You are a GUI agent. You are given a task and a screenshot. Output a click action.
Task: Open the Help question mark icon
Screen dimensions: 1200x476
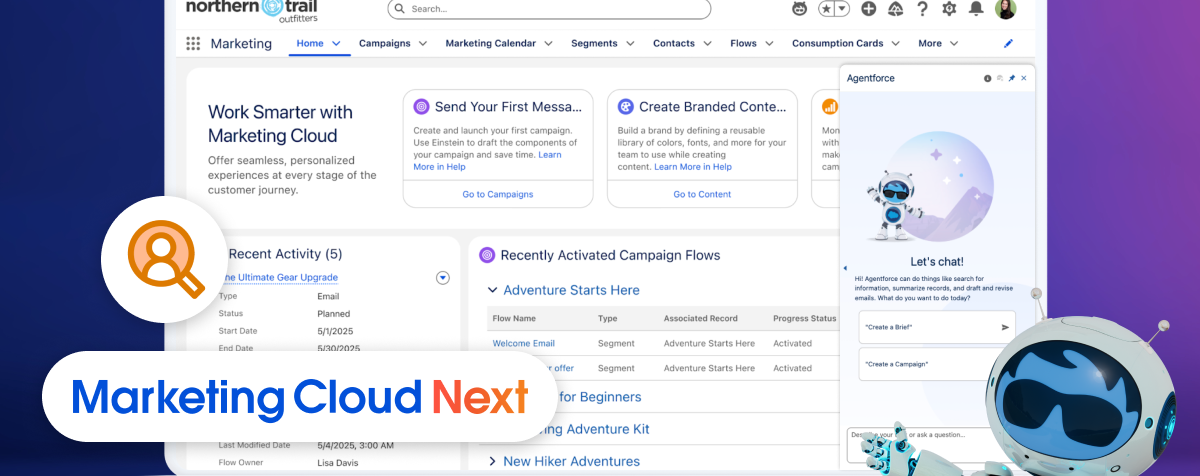(x=922, y=9)
